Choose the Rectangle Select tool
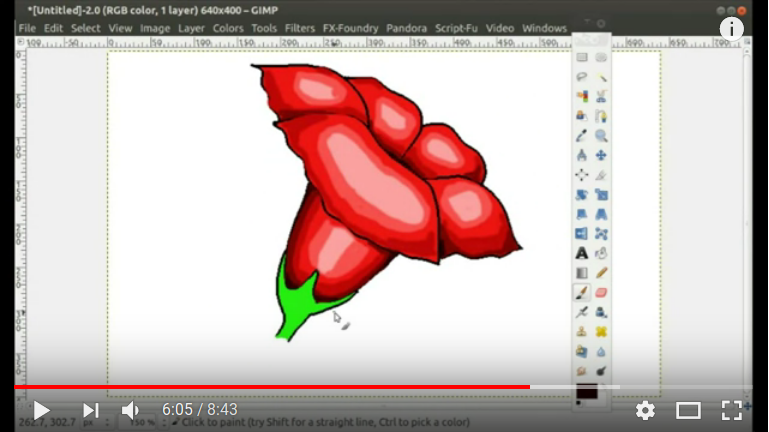The width and height of the screenshot is (769, 432). pos(581,58)
